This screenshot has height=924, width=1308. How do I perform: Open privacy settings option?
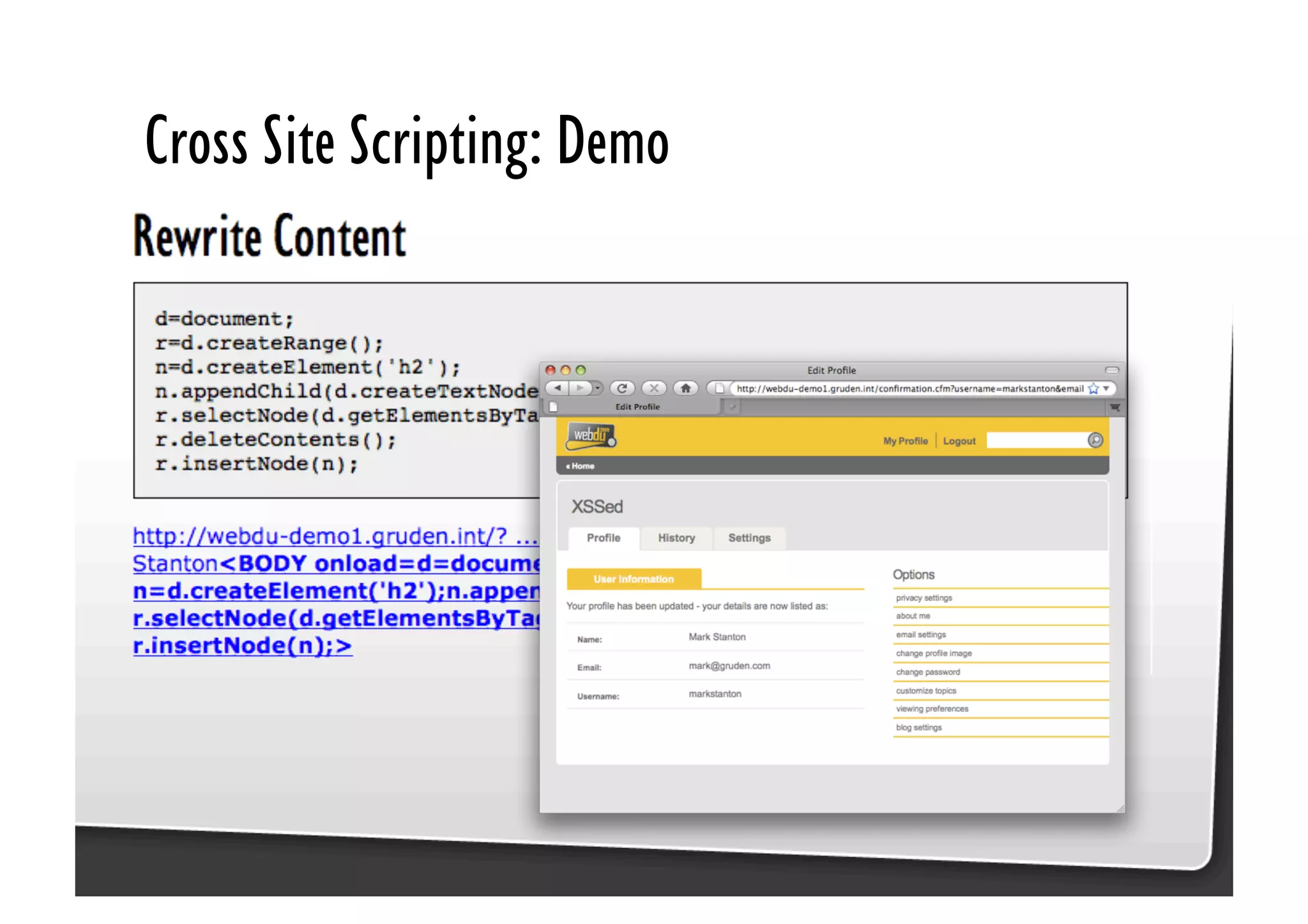pyautogui.click(x=924, y=598)
